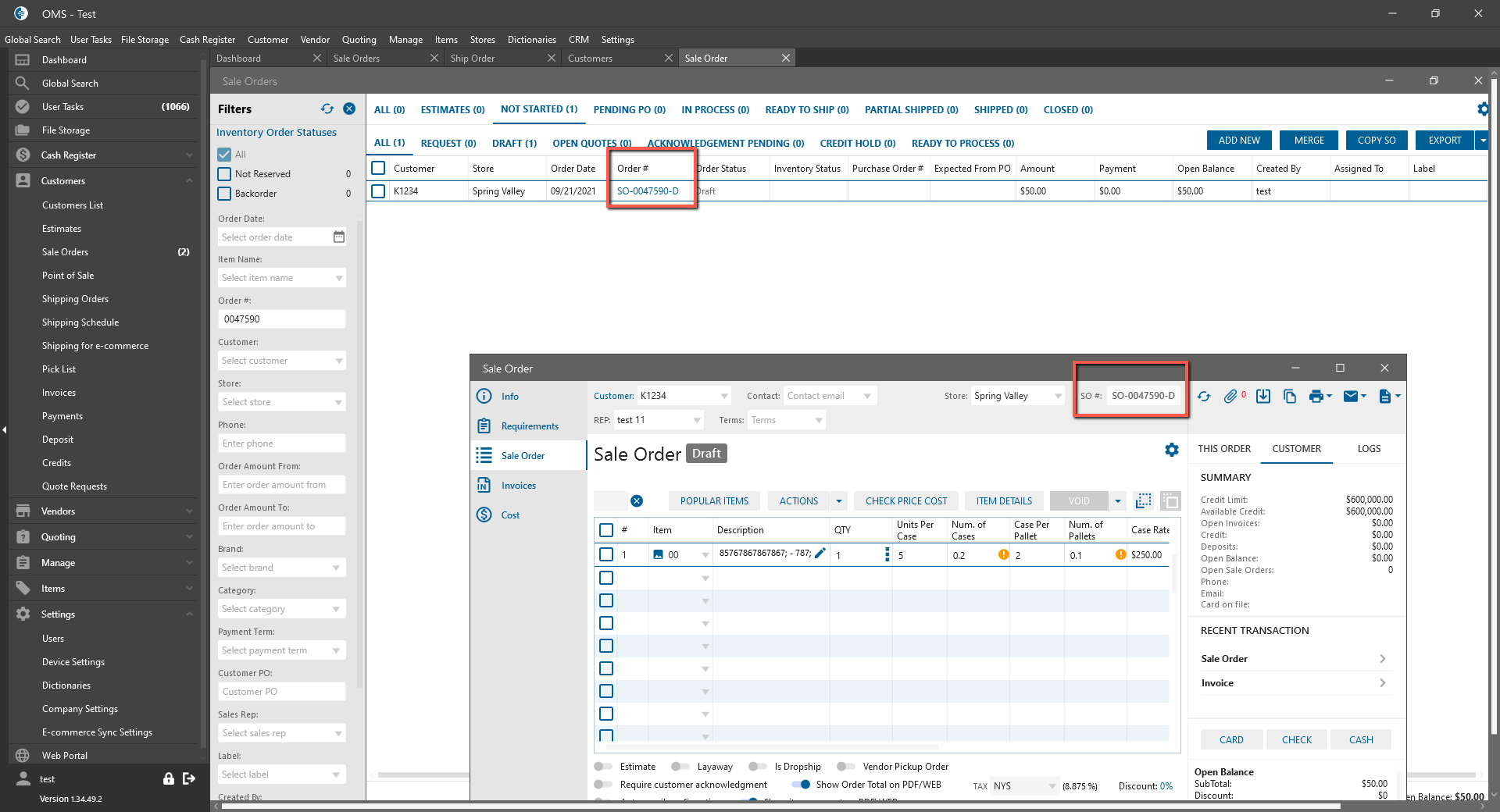Open order link SO-0047590-D in grid
Image resolution: width=1500 pixels, height=812 pixels.
[x=648, y=191]
